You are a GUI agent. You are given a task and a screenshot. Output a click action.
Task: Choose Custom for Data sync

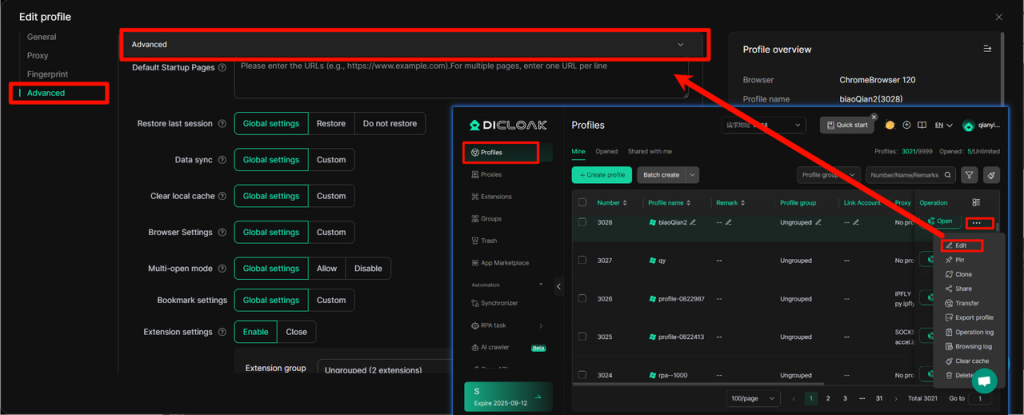click(x=331, y=159)
